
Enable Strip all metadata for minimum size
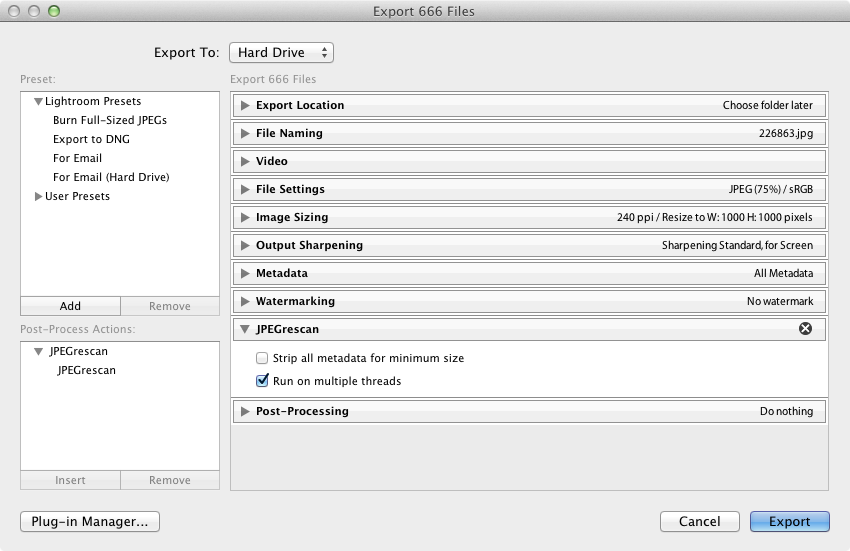pos(262,358)
